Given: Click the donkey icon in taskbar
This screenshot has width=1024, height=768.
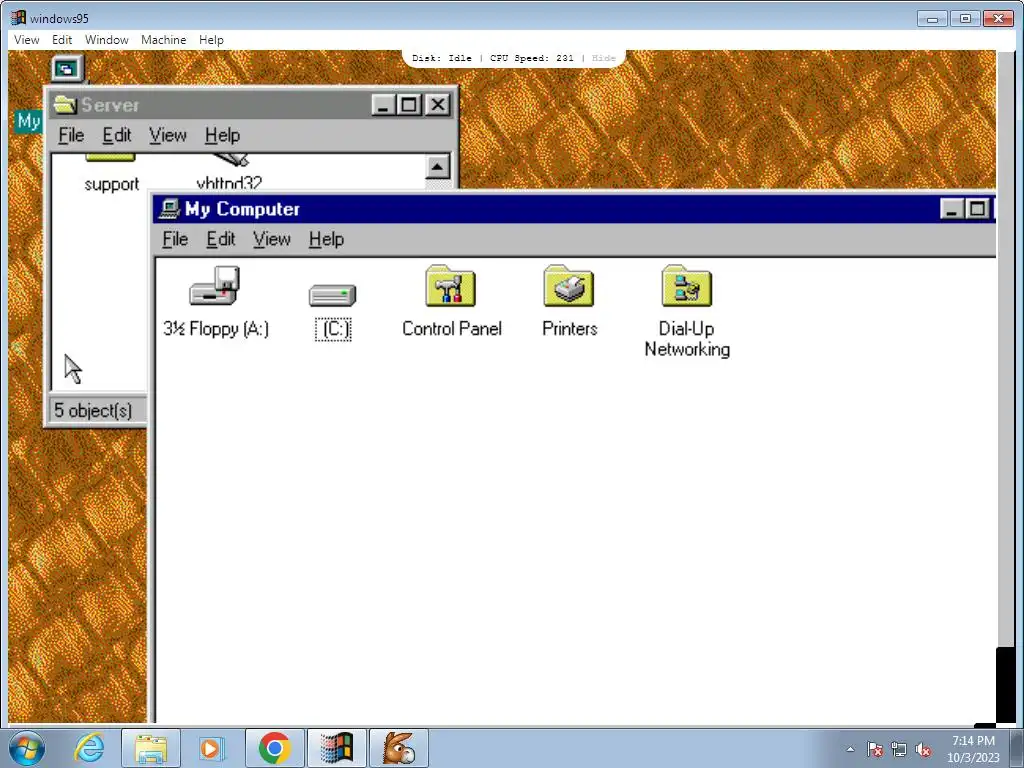Looking at the screenshot, I should tap(399, 748).
